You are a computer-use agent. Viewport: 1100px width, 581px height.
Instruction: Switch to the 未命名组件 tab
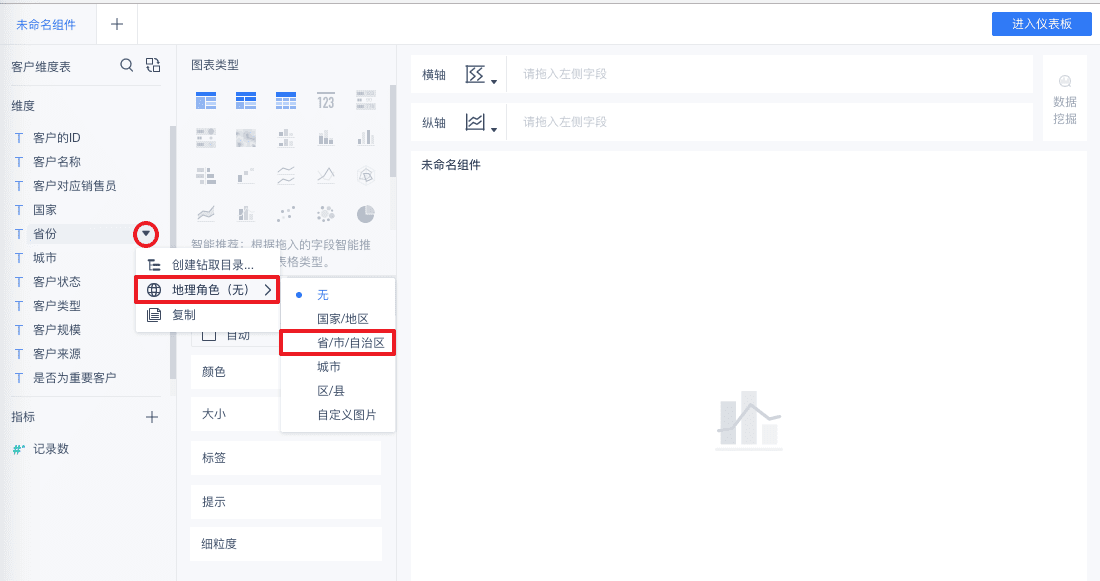click(x=46, y=25)
